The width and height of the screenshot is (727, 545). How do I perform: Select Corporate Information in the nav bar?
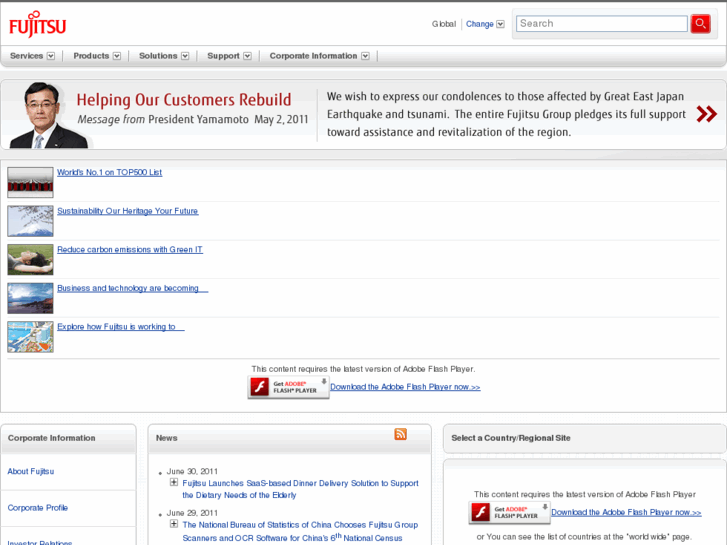(x=313, y=56)
